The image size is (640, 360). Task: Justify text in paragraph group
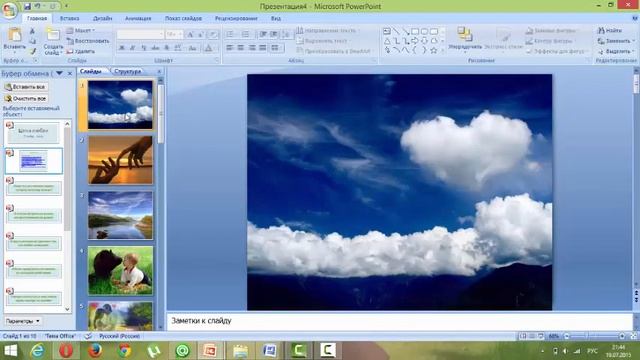point(263,48)
